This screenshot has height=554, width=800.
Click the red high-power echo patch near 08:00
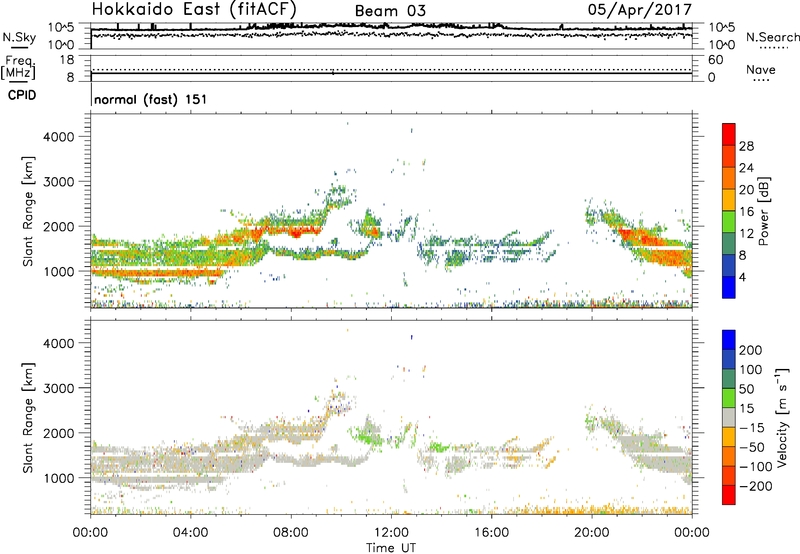pyautogui.click(x=296, y=232)
